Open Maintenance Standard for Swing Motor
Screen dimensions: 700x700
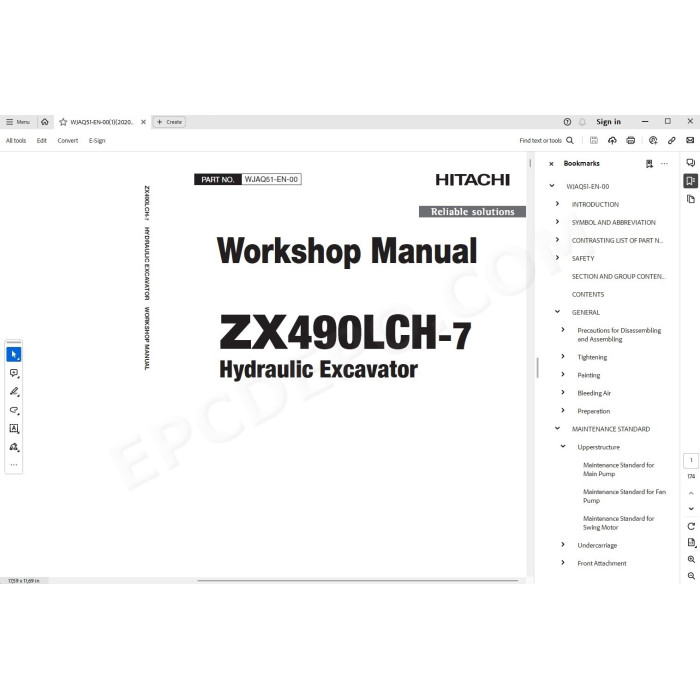(x=618, y=523)
